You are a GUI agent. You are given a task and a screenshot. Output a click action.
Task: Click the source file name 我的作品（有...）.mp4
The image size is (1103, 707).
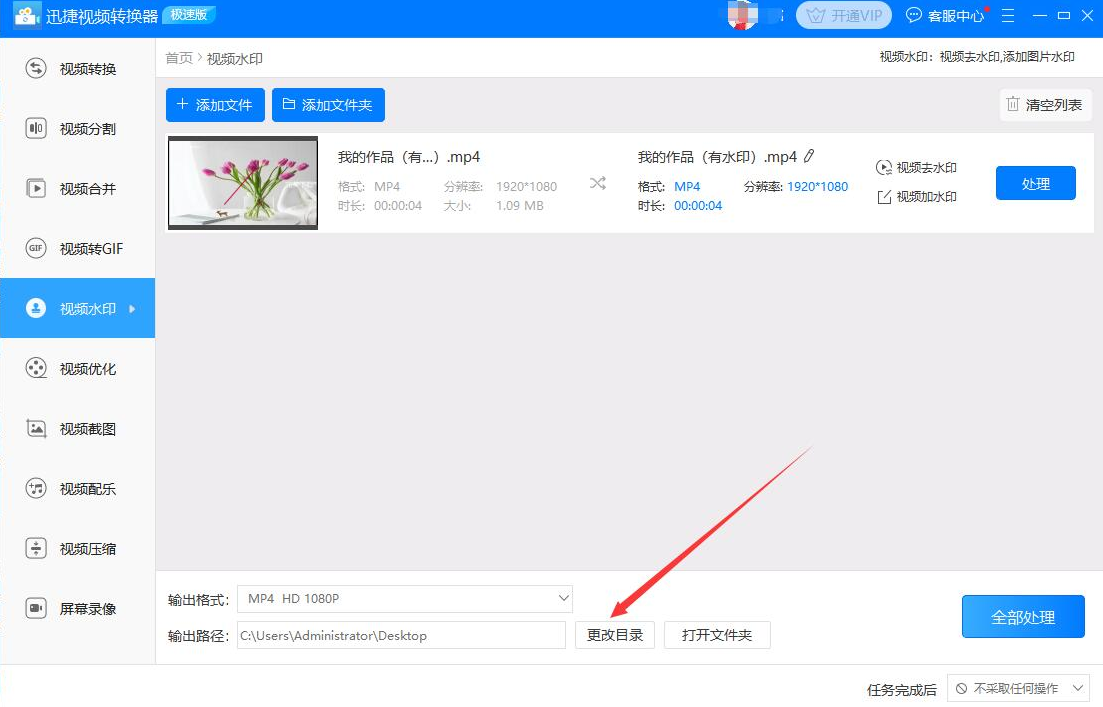[409, 157]
